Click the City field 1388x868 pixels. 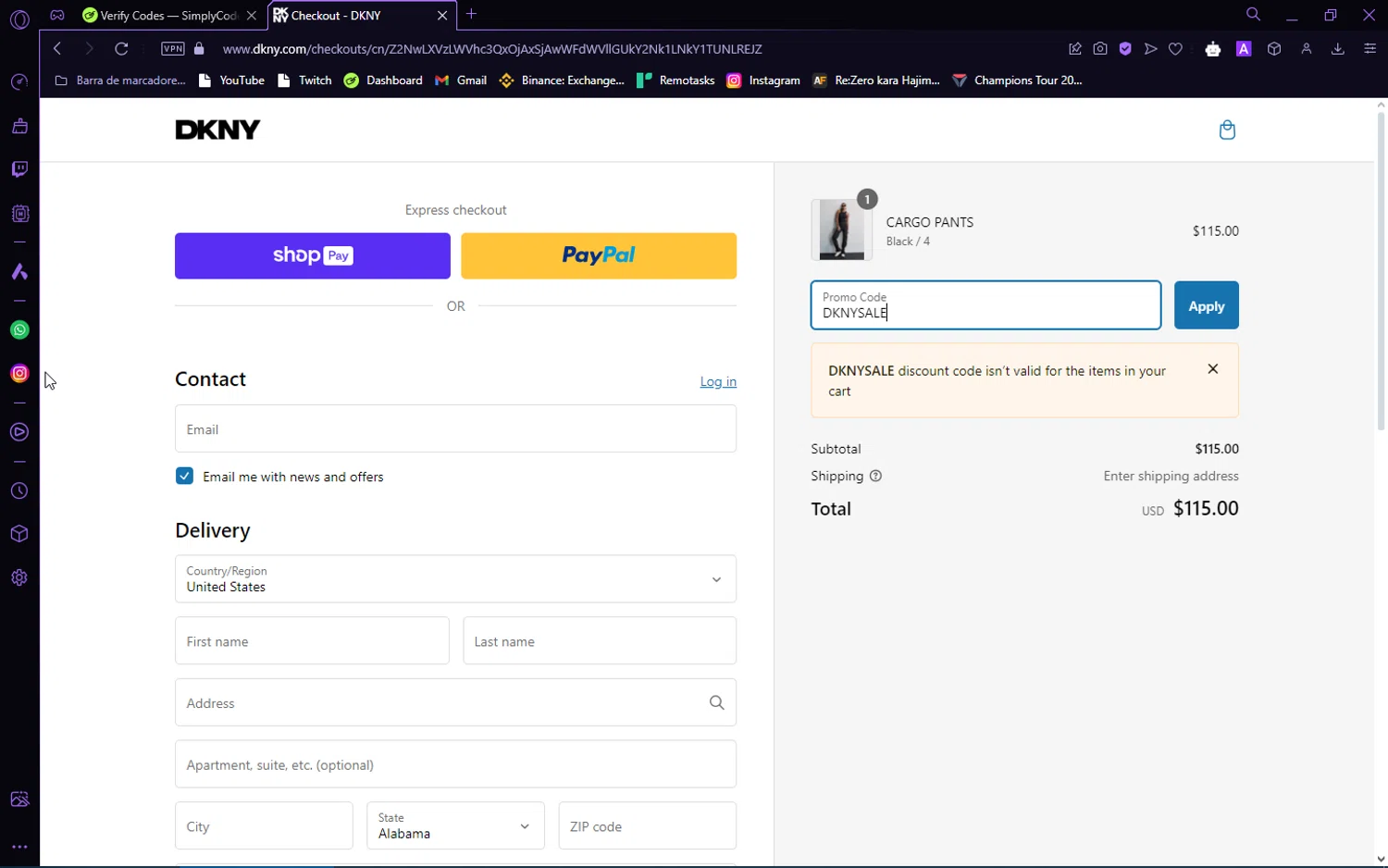pyautogui.click(x=264, y=825)
